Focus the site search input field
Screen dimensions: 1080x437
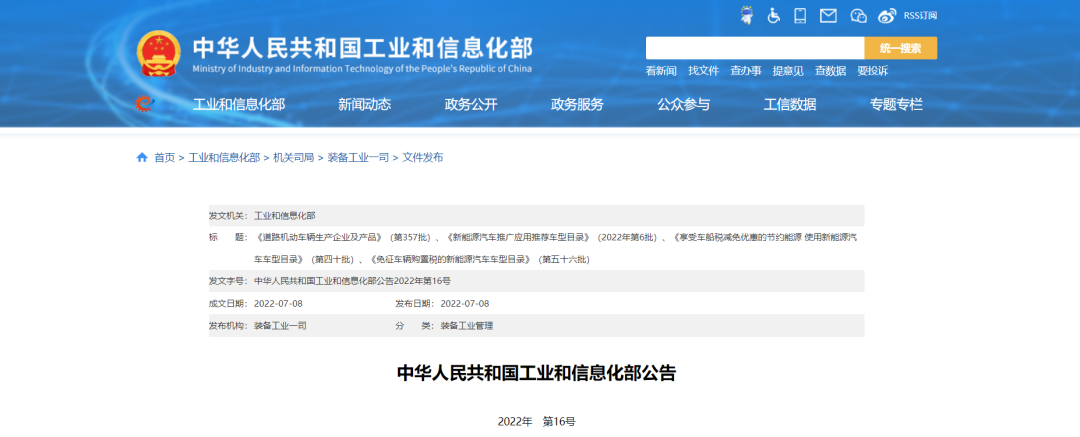[755, 48]
